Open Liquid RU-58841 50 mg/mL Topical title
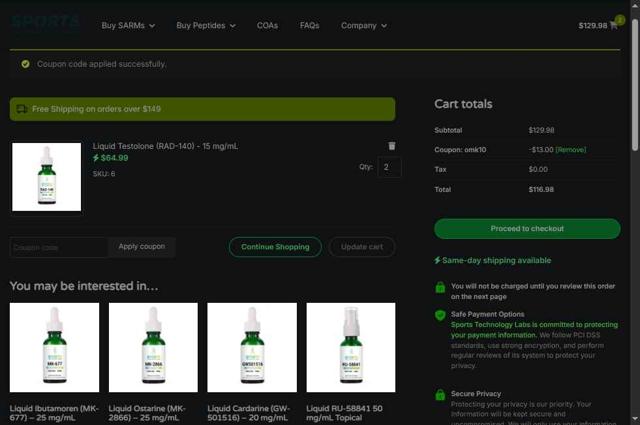 [x=344, y=413]
